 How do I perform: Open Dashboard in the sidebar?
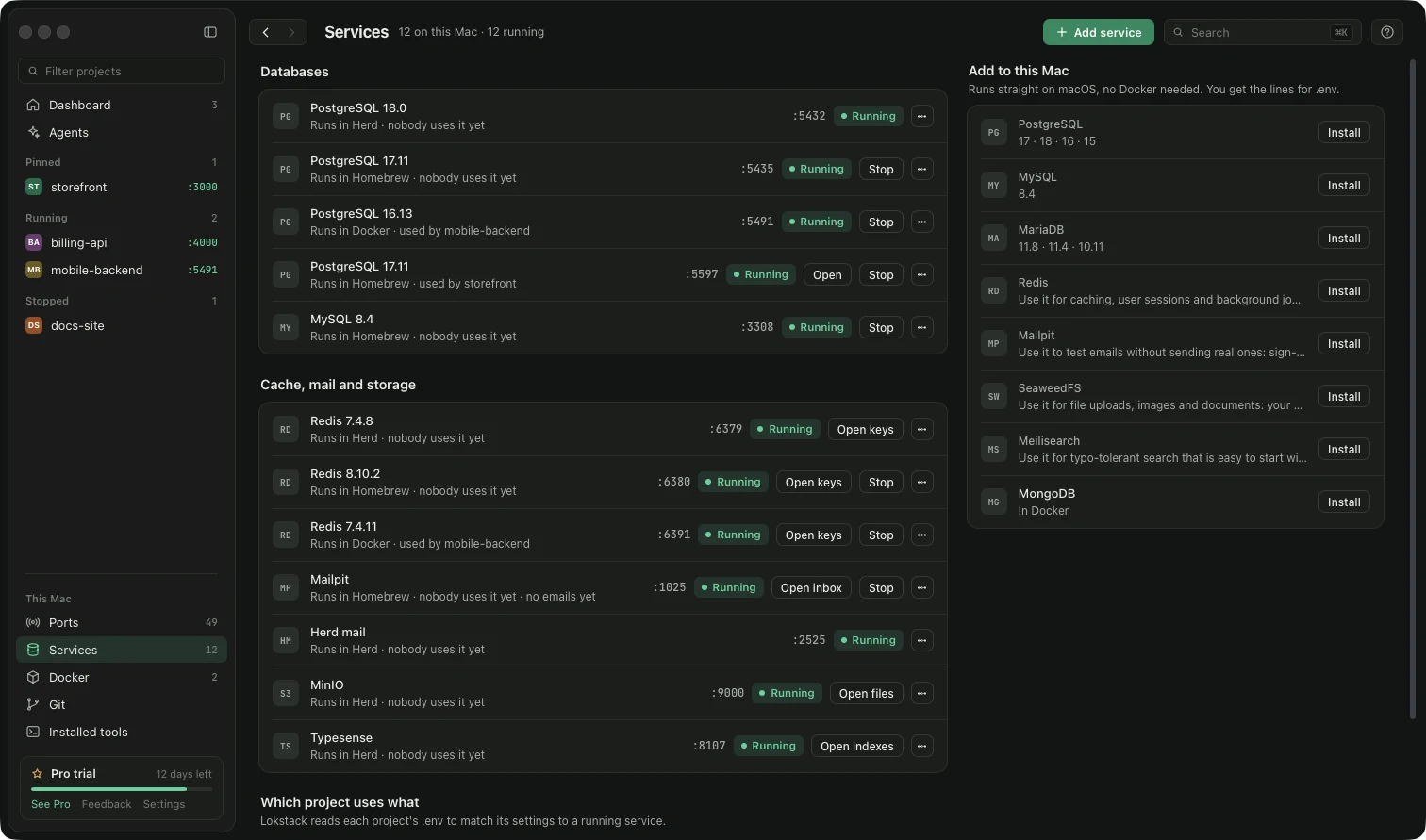(122, 105)
